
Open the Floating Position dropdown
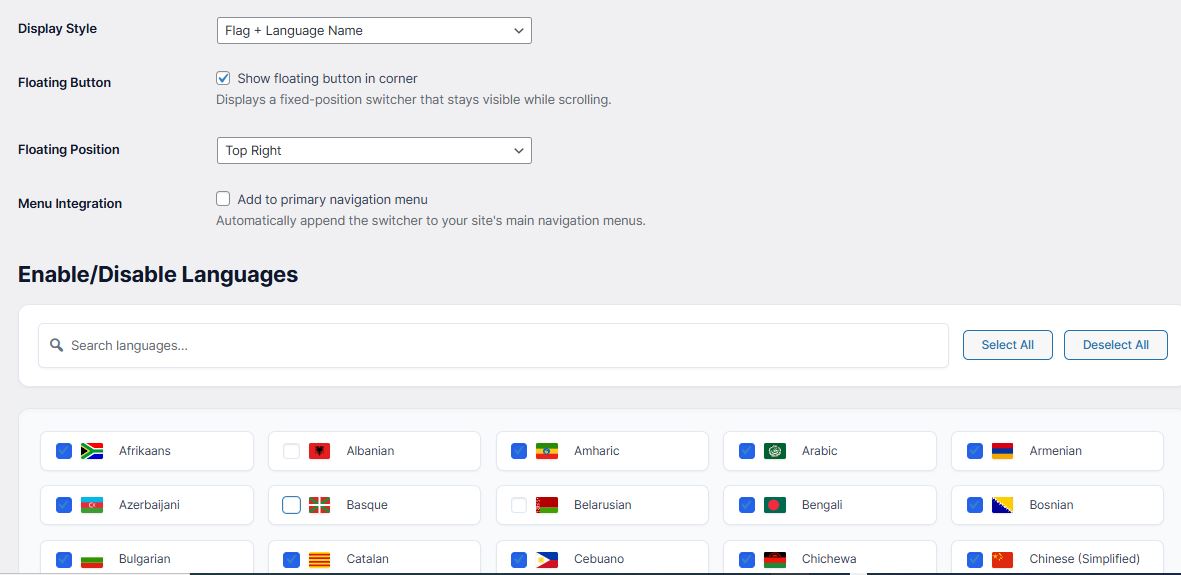[374, 151]
